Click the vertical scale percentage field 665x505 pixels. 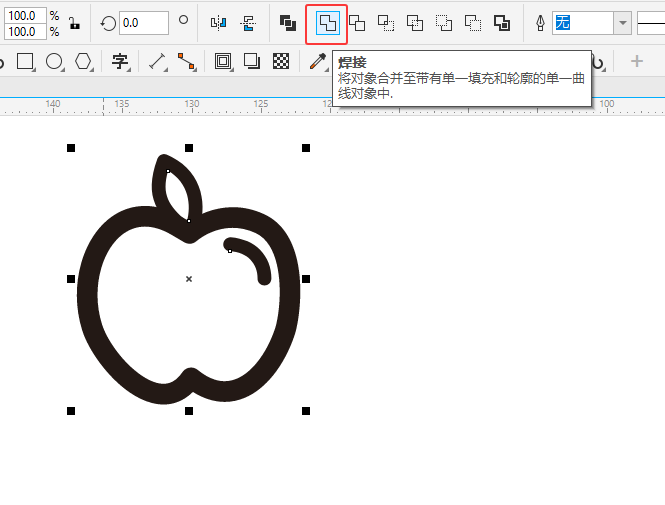[x=25, y=31]
